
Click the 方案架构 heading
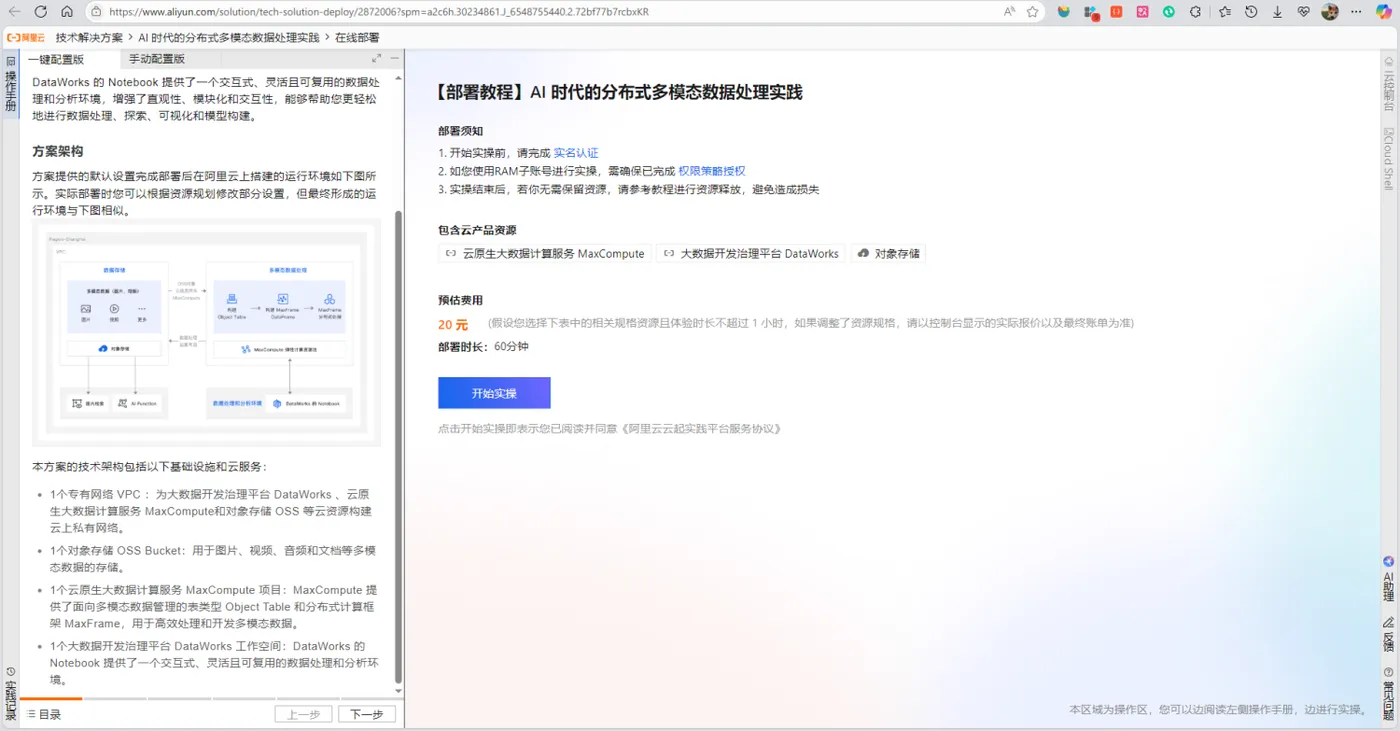(x=58, y=151)
